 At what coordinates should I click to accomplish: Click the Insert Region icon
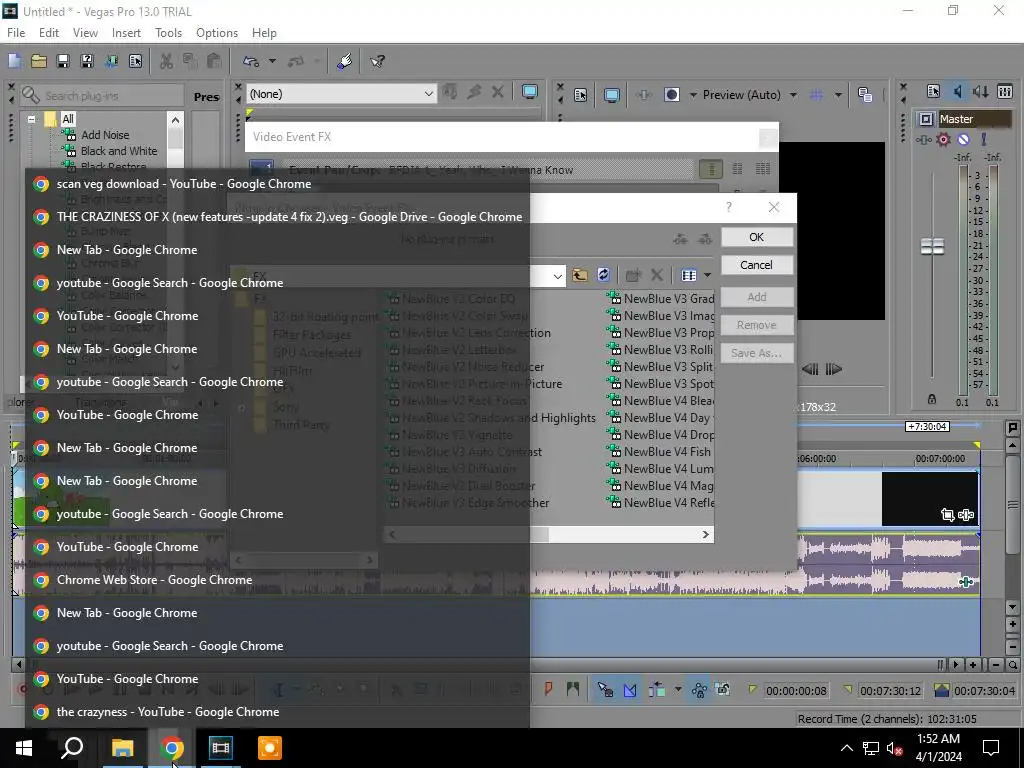tap(573, 689)
